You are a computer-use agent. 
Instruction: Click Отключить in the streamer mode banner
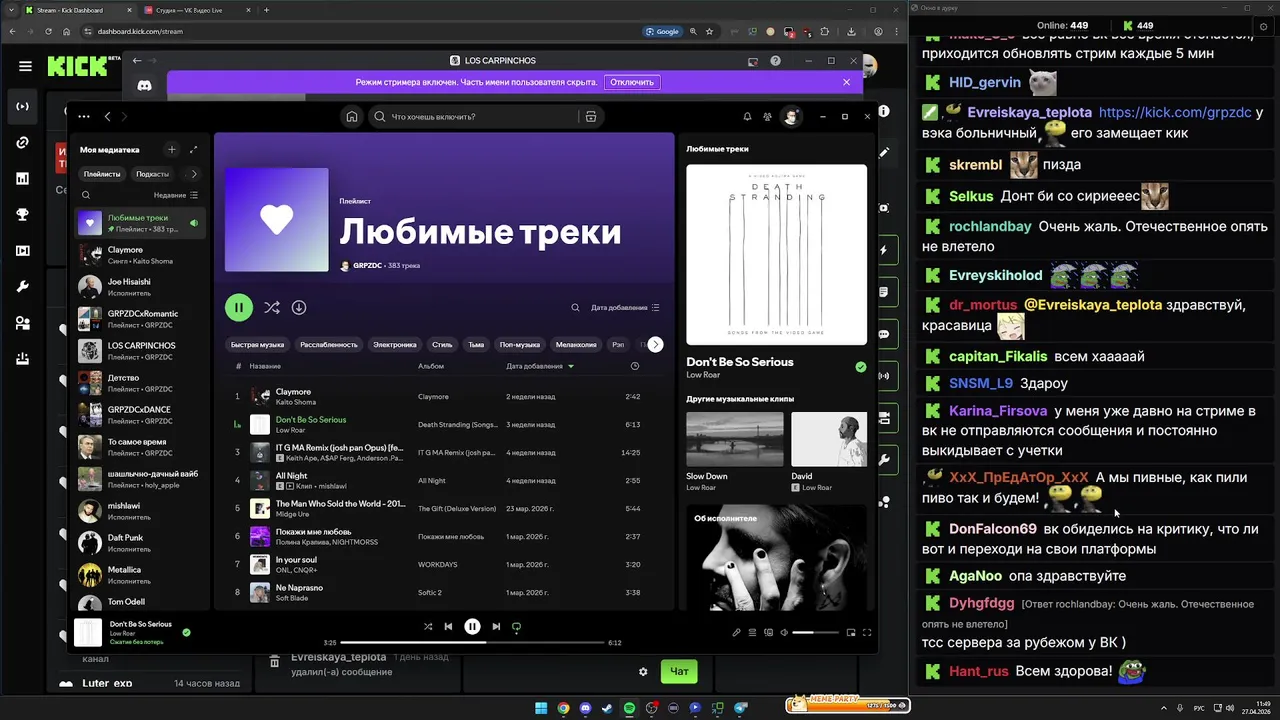pyautogui.click(x=632, y=82)
